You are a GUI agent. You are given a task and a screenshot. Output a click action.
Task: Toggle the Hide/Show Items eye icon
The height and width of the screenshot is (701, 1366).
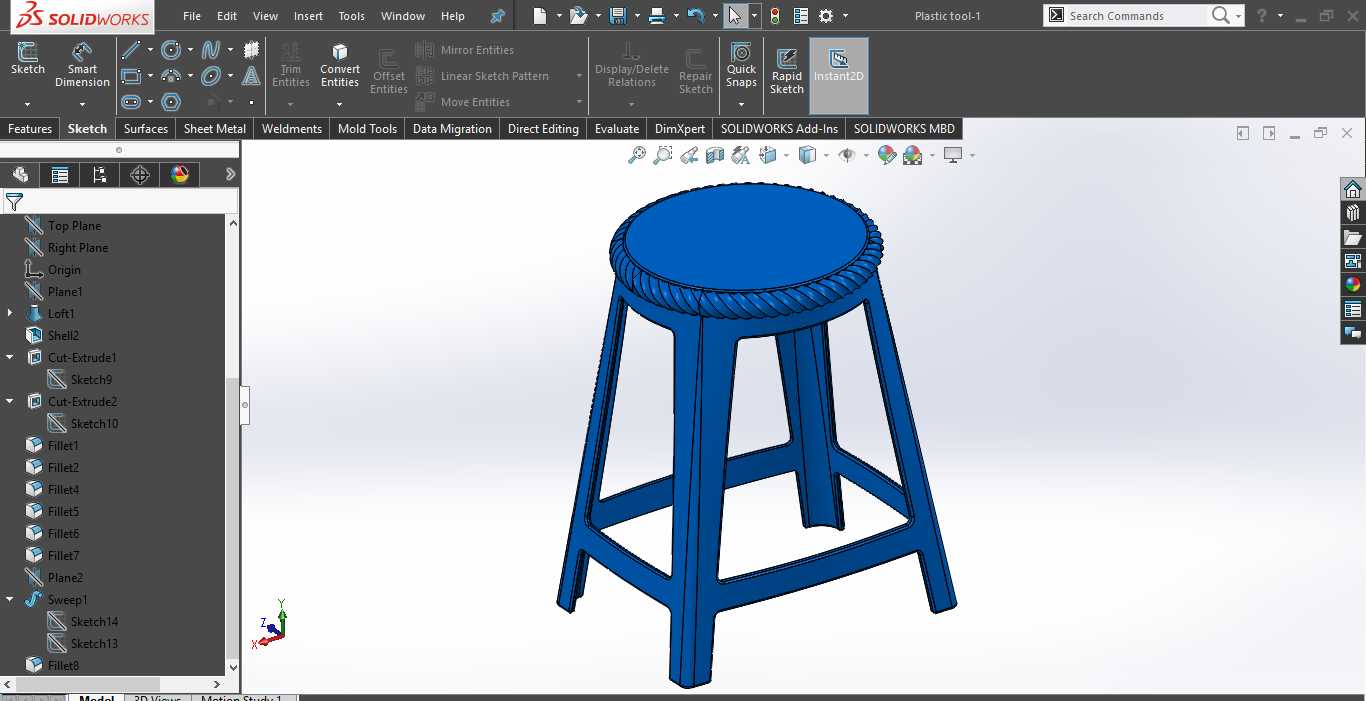pyautogui.click(x=847, y=155)
